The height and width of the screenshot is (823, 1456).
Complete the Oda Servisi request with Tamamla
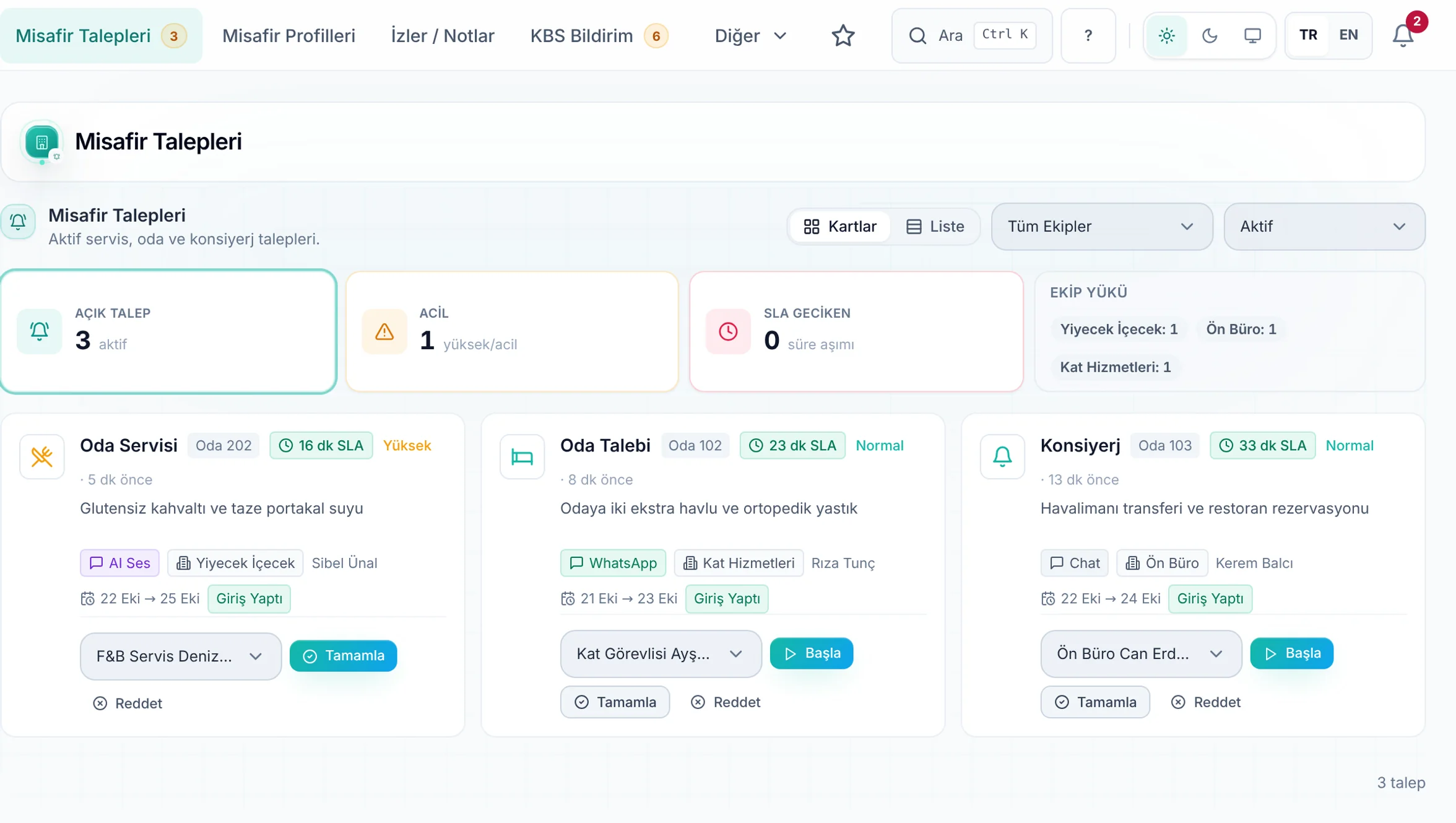pyautogui.click(x=343, y=656)
